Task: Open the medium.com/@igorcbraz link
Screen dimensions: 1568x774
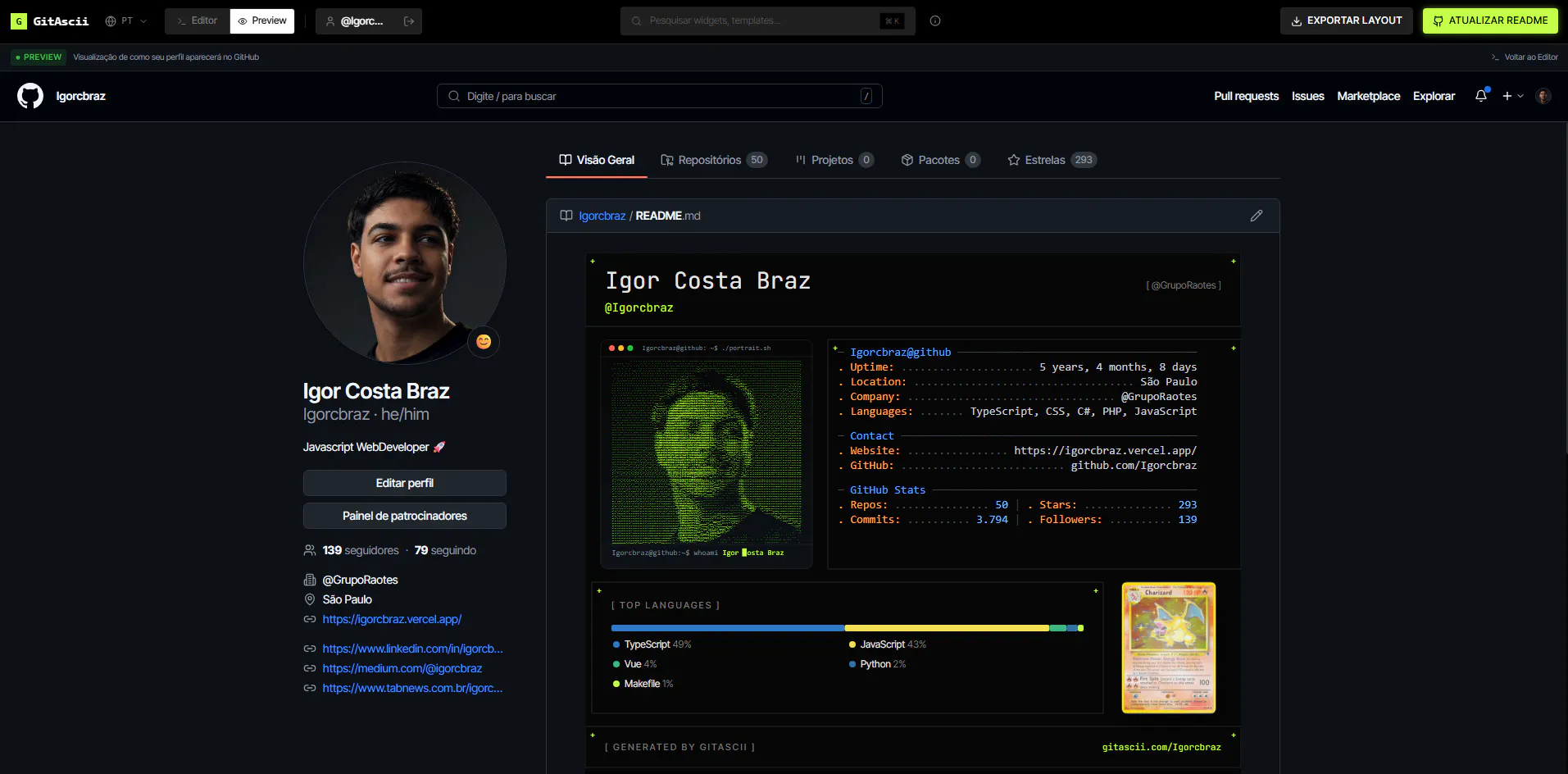Action: (x=402, y=668)
